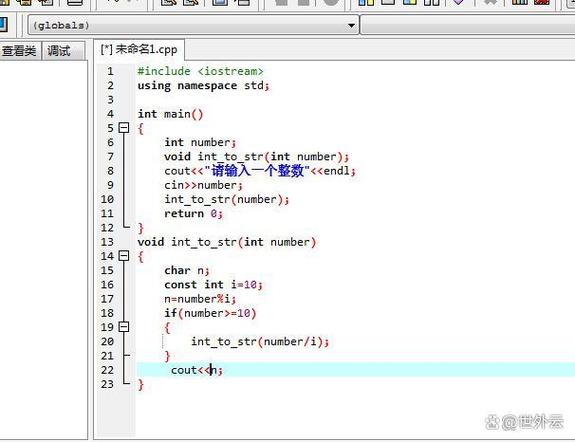Open the empty members dropdown beside (globals)
This screenshot has height=442, width=575.
(468, 25)
